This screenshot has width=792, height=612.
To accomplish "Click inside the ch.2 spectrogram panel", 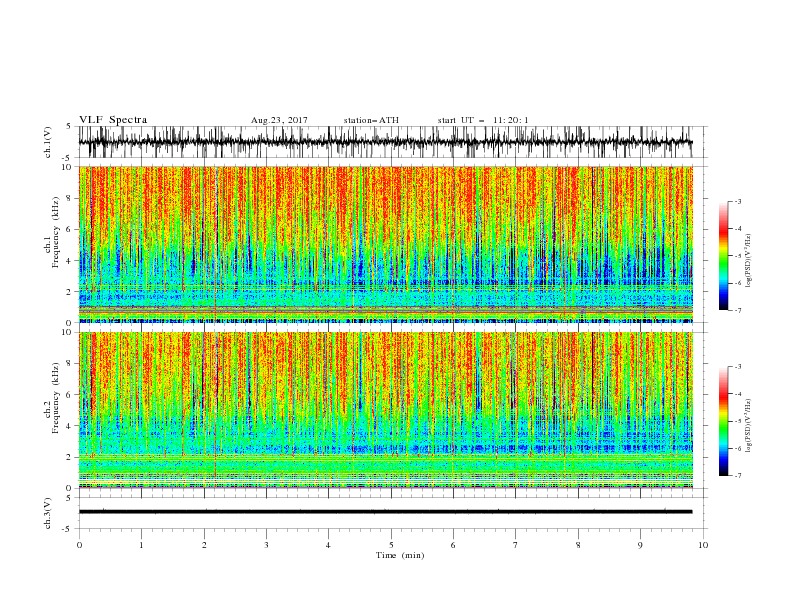I will tap(385, 410).
